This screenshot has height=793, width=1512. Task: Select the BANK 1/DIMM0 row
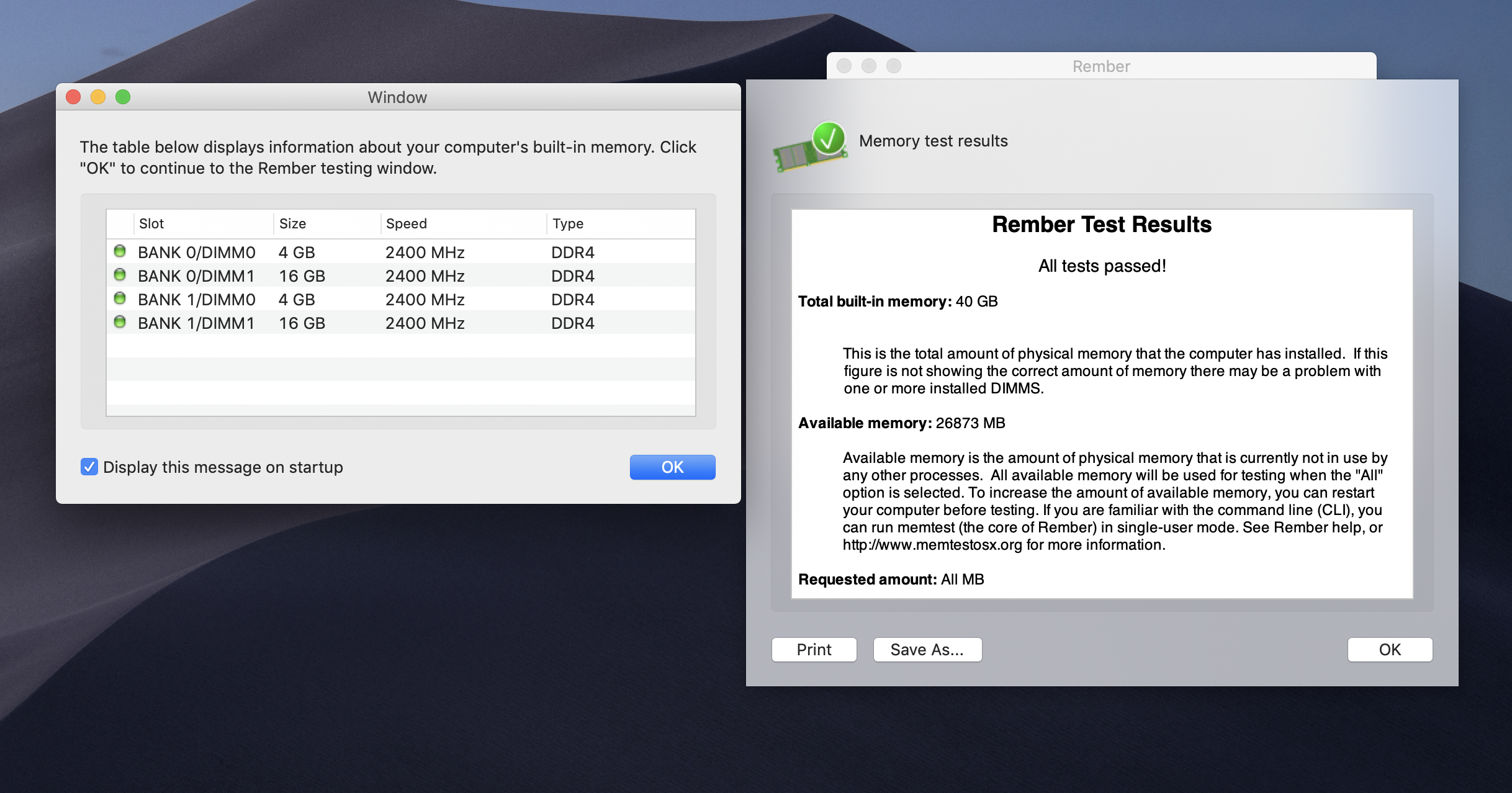point(401,299)
